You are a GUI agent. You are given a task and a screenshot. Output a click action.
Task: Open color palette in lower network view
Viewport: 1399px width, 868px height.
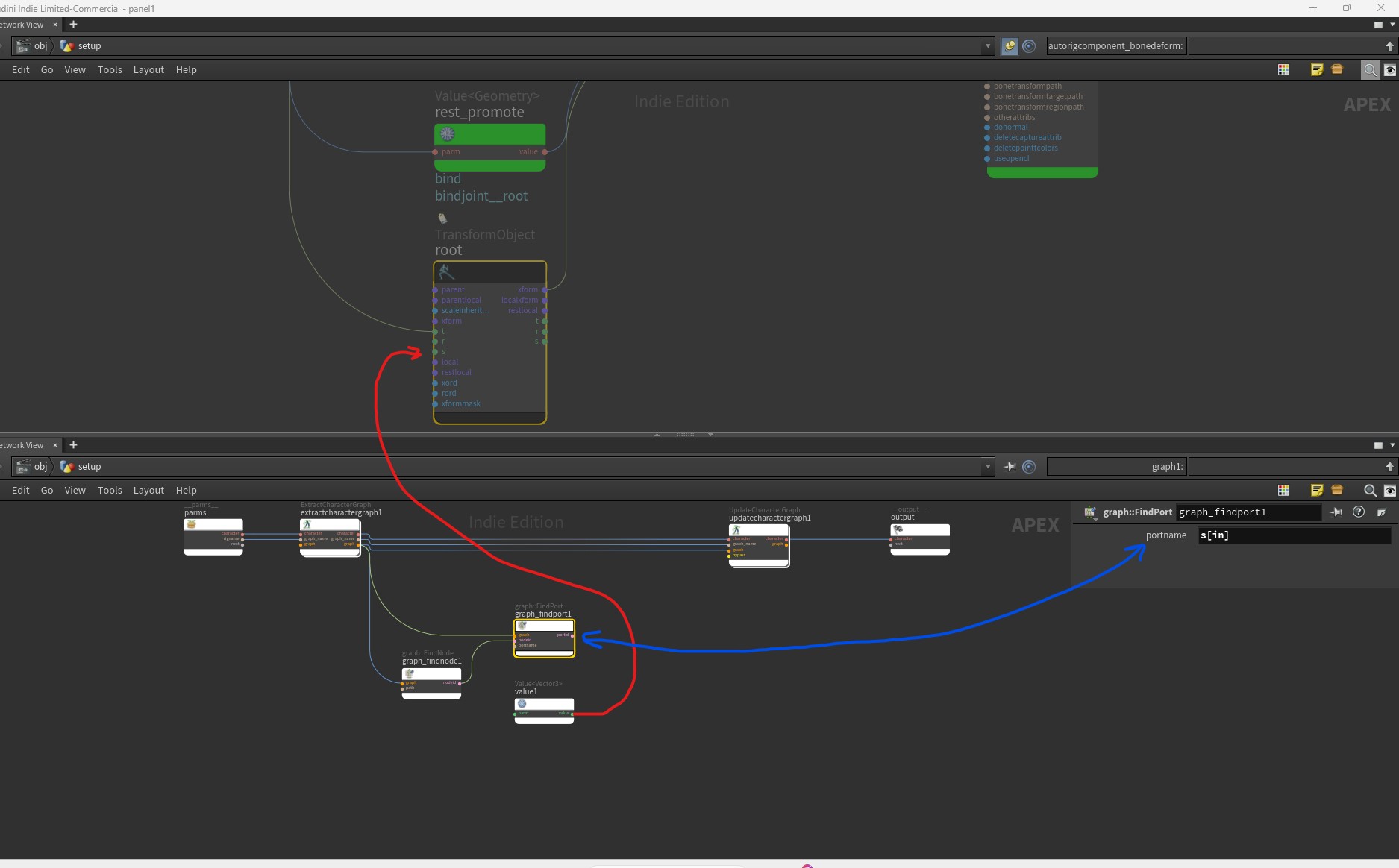coord(1283,490)
